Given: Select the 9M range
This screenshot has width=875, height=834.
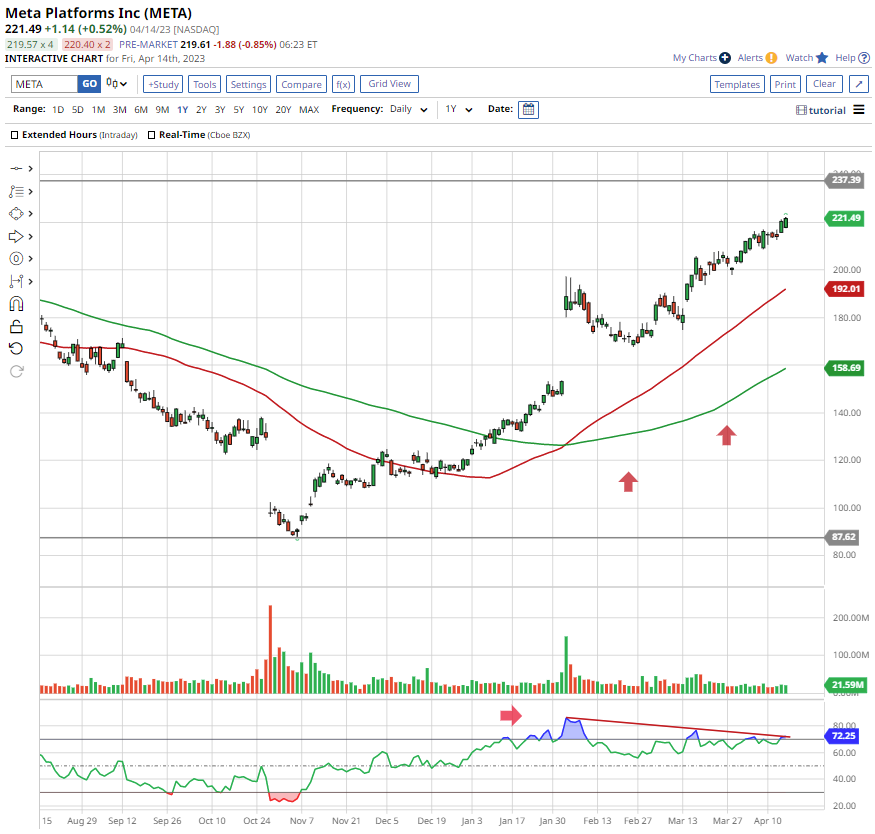Looking at the screenshot, I should (x=162, y=110).
